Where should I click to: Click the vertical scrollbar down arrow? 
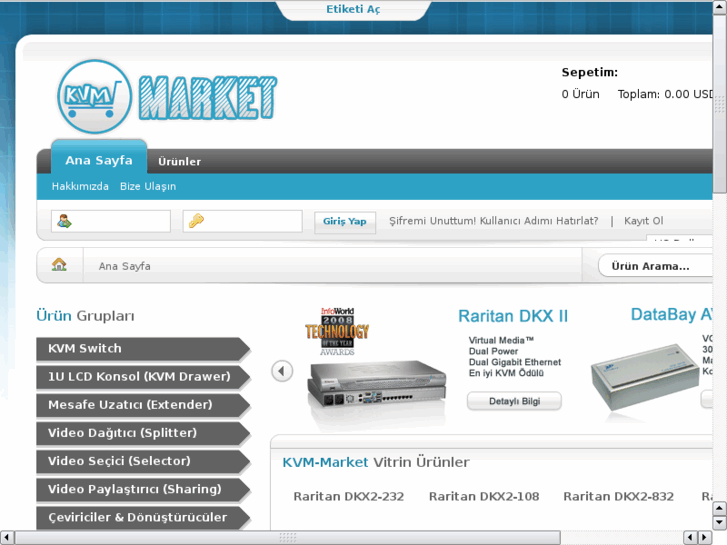pos(720,523)
